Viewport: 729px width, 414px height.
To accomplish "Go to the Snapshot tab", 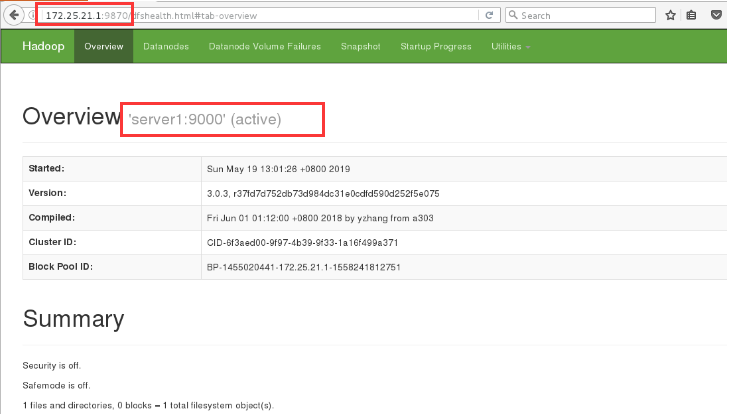I will (360, 47).
